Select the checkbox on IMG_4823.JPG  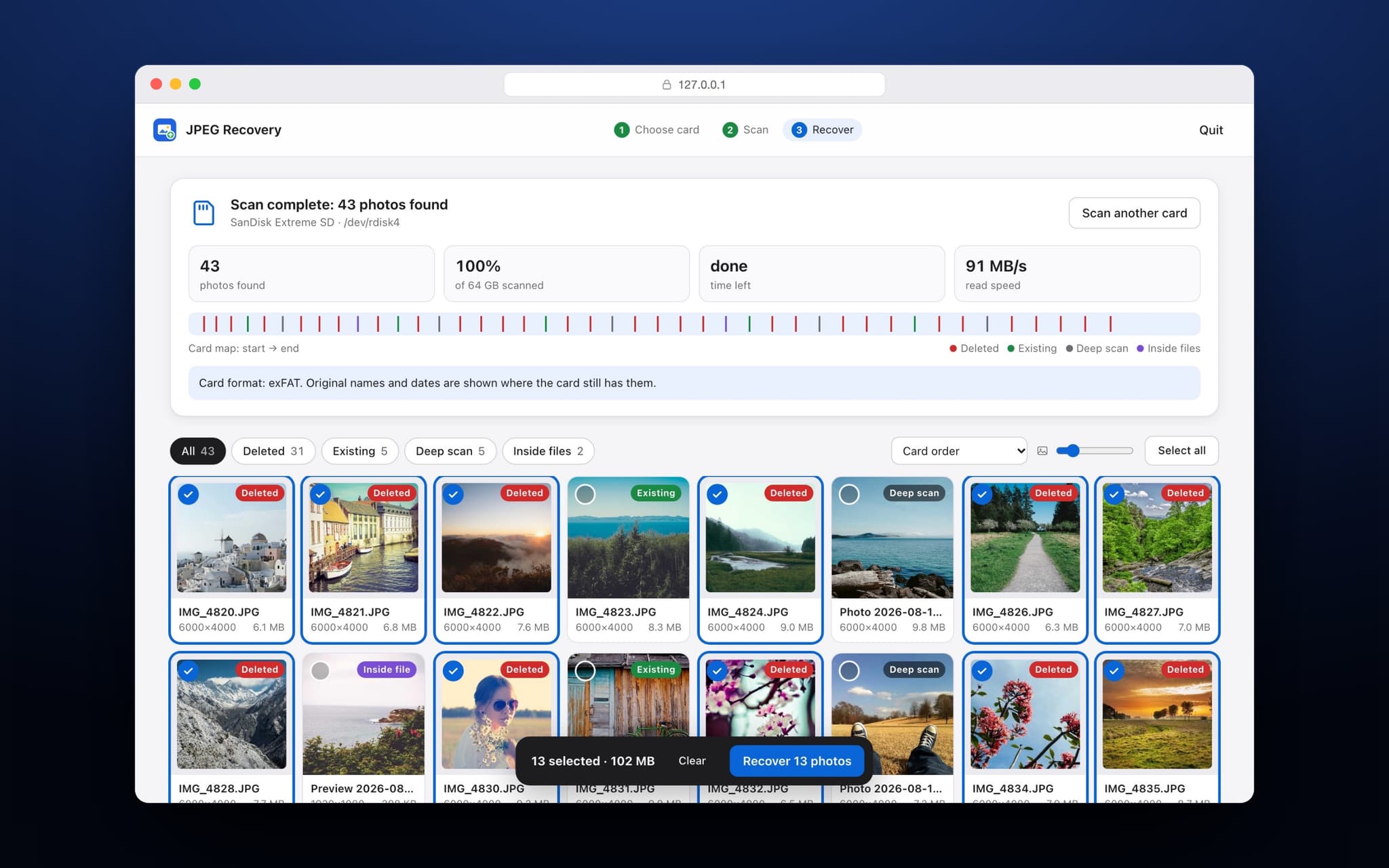tap(585, 494)
